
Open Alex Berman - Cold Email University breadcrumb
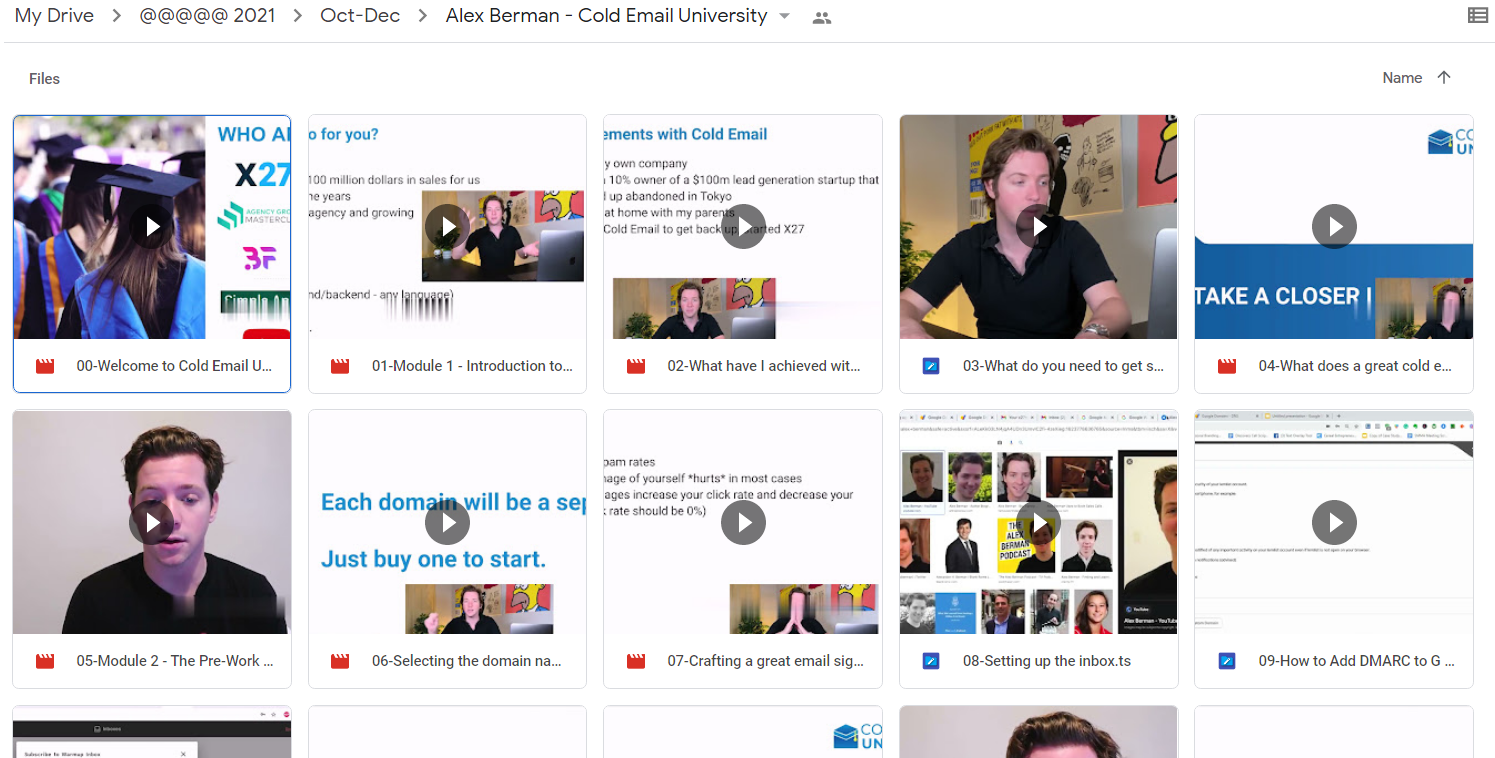(x=606, y=16)
